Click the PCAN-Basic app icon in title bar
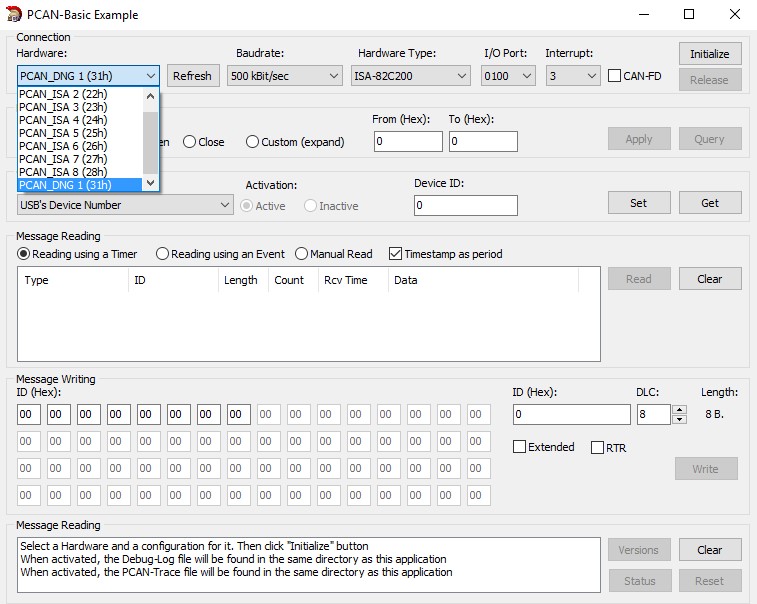Image resolution: width=757 pixels, height=604 pixels. (x=14, y=14)
